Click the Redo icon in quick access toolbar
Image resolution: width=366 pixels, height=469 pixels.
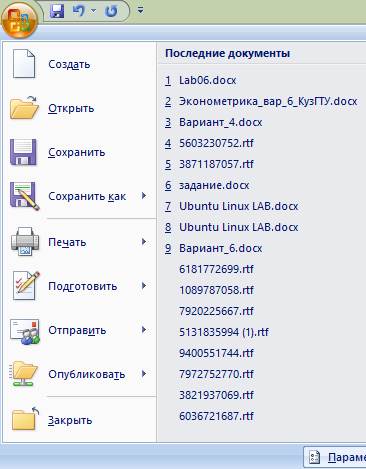(x=111, y=11)
